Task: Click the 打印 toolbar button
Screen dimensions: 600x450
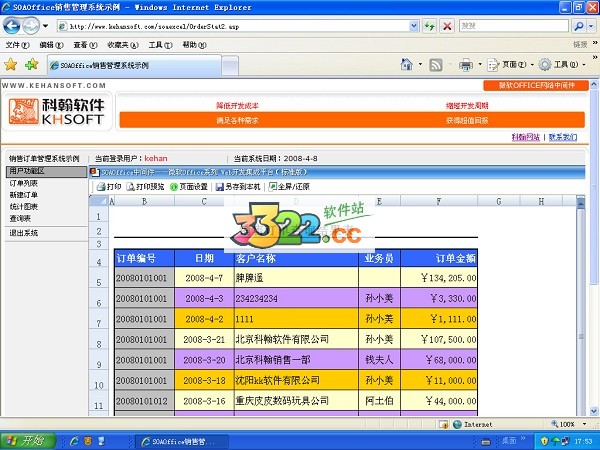Action: coord(109,186)
